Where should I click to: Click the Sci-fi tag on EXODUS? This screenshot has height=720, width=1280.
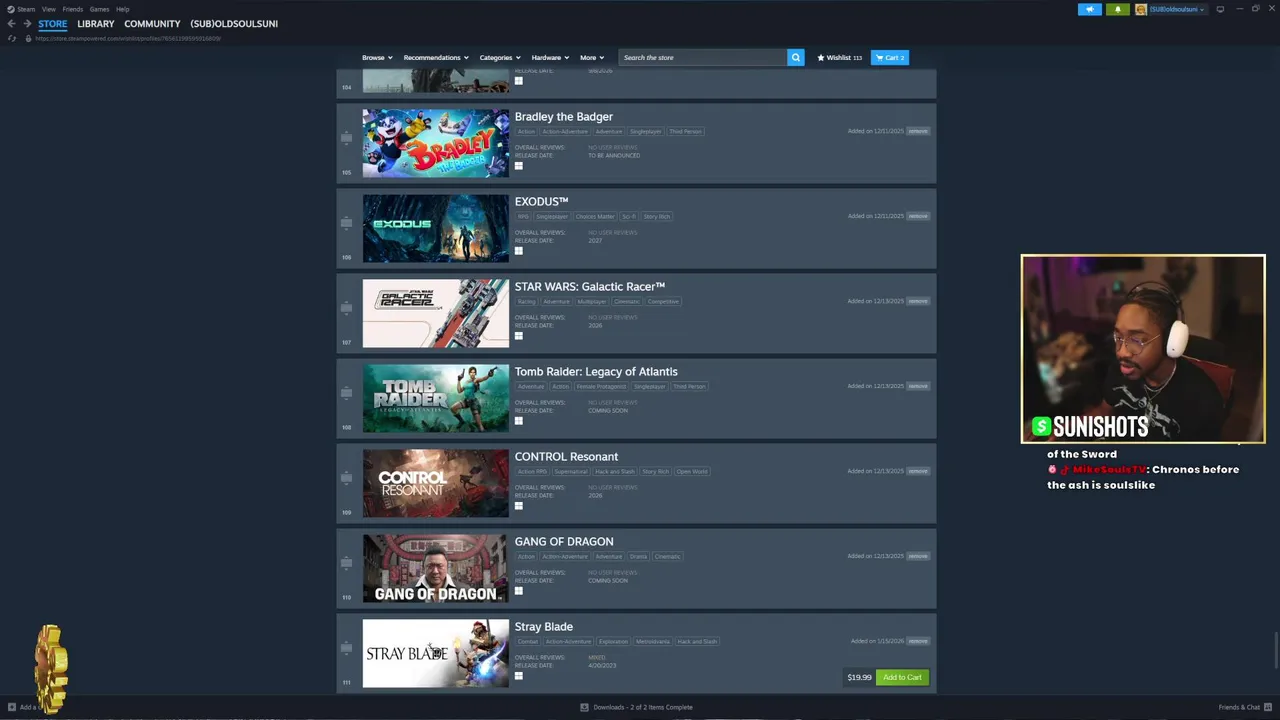coord(628,216)
